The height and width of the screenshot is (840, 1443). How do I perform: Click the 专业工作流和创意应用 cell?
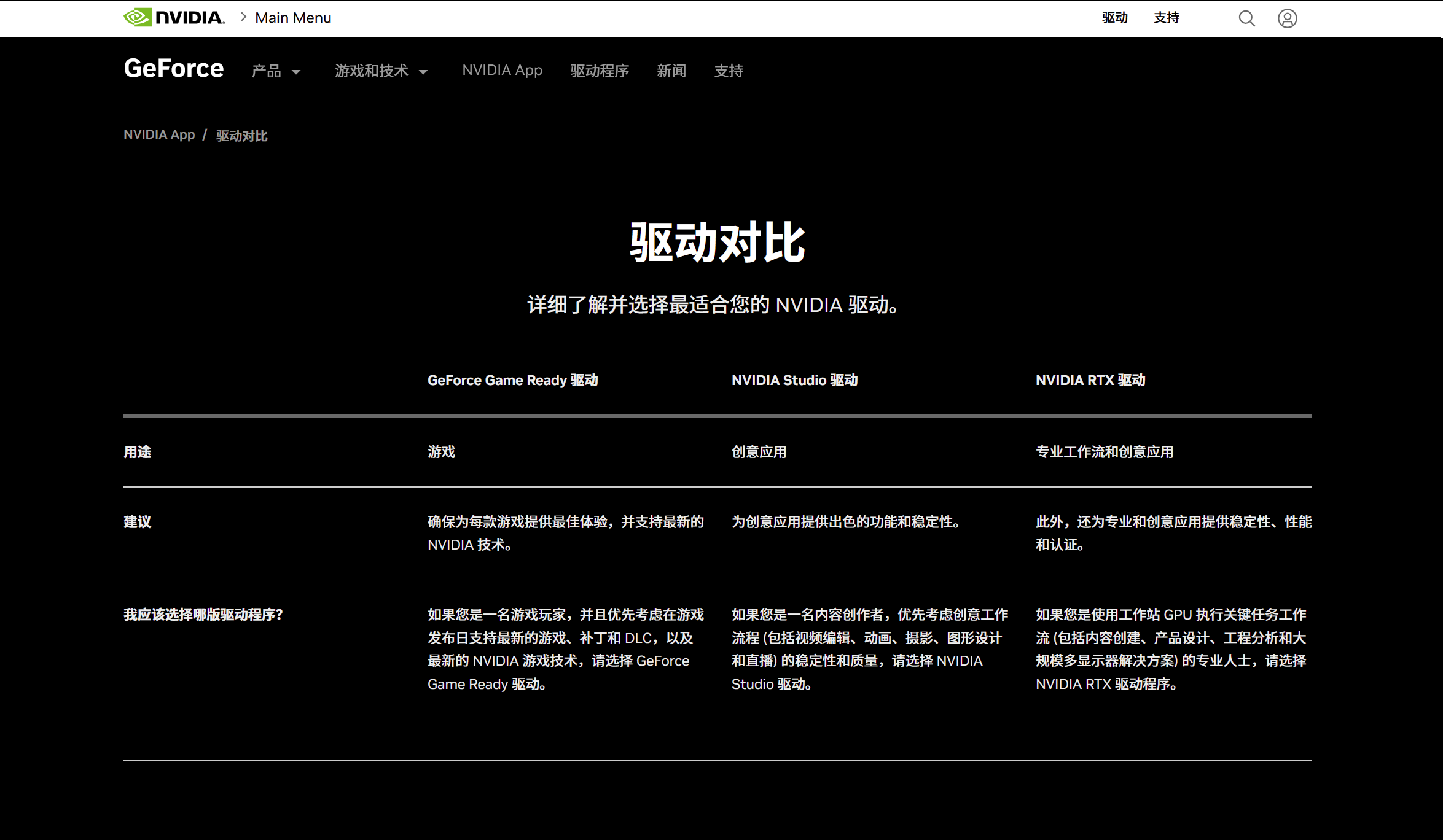(1105, 453)
